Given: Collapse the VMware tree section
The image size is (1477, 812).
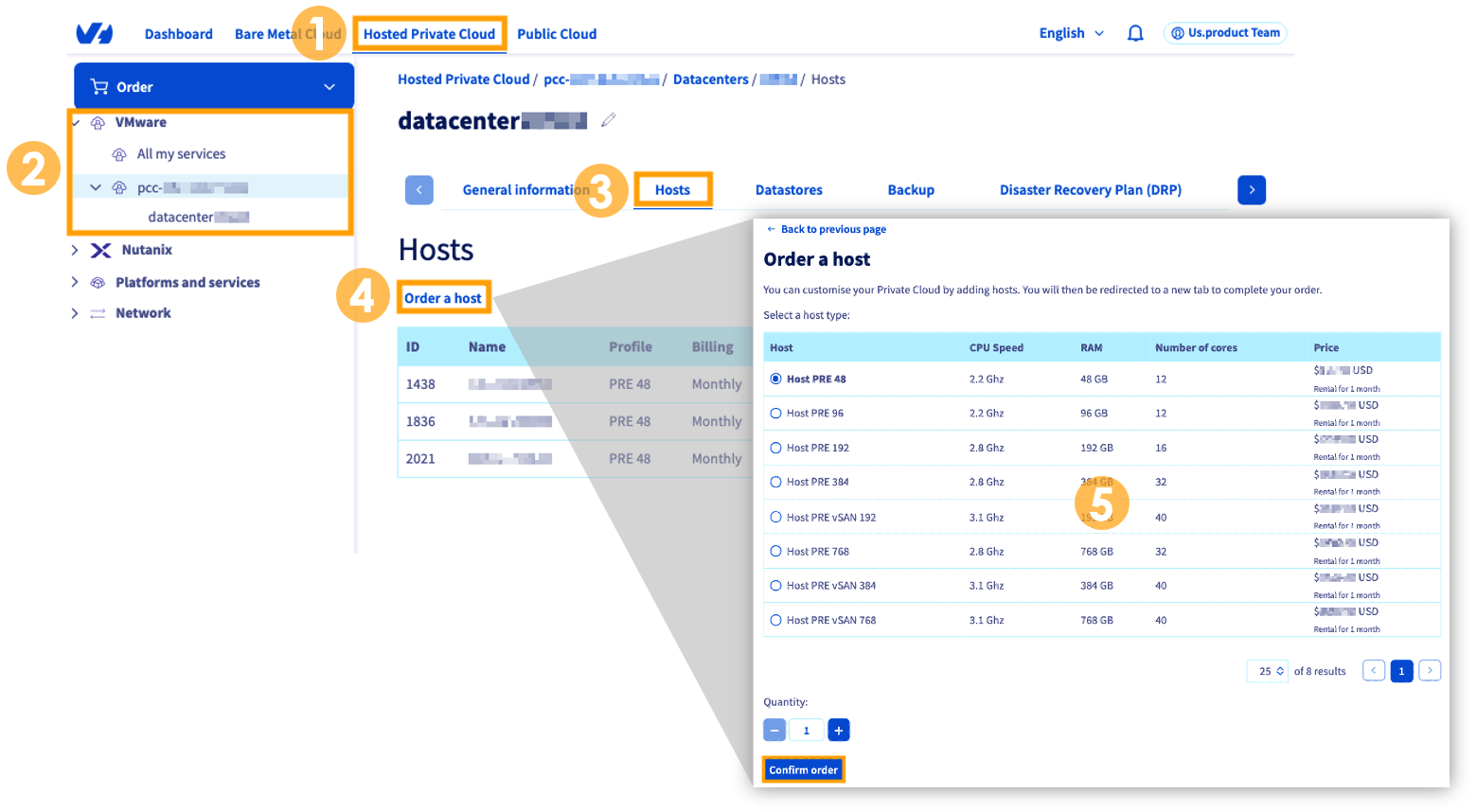Looking at the screenshot, I should pyautogui.click(x=76, y=123).
